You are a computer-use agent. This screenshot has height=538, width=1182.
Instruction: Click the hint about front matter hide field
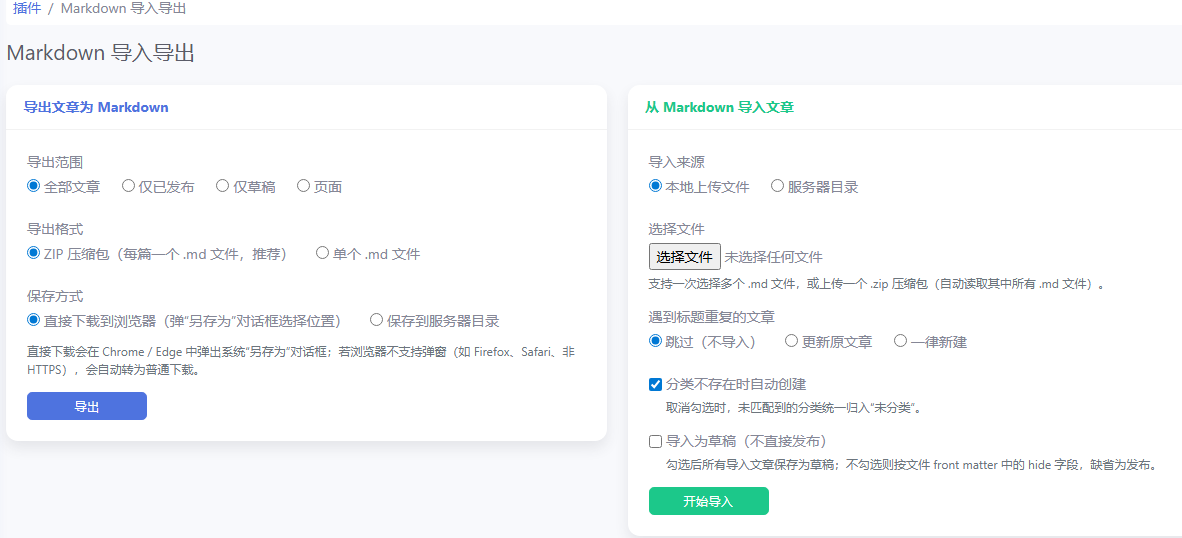tap(911, 465)
